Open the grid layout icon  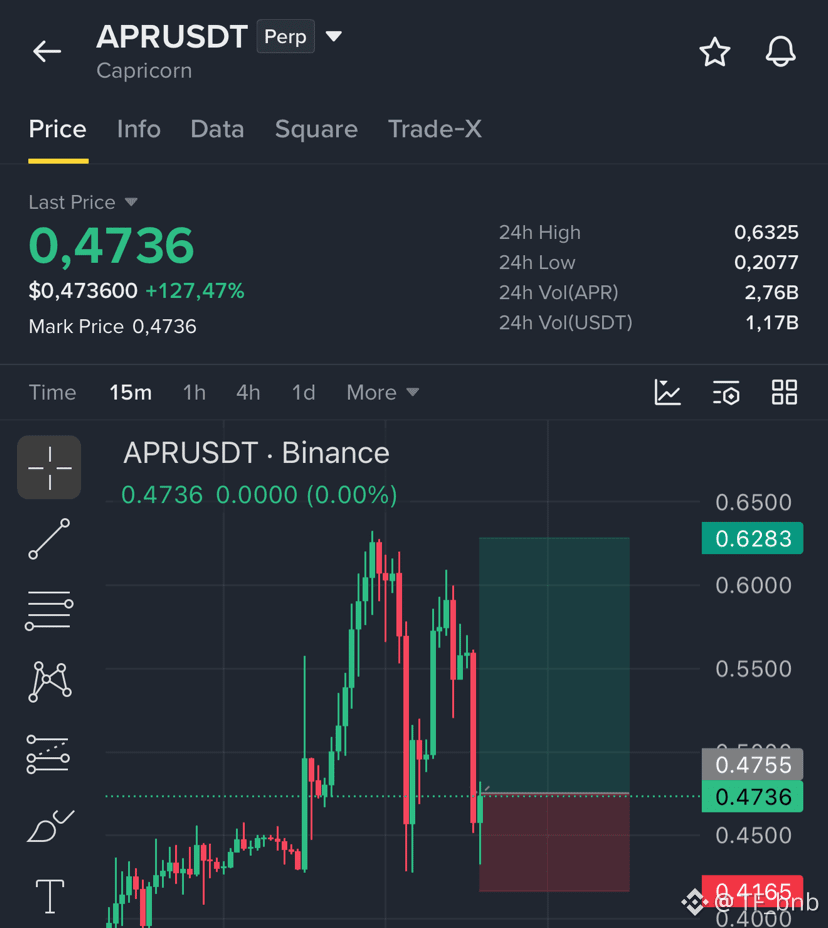point(784,392)
